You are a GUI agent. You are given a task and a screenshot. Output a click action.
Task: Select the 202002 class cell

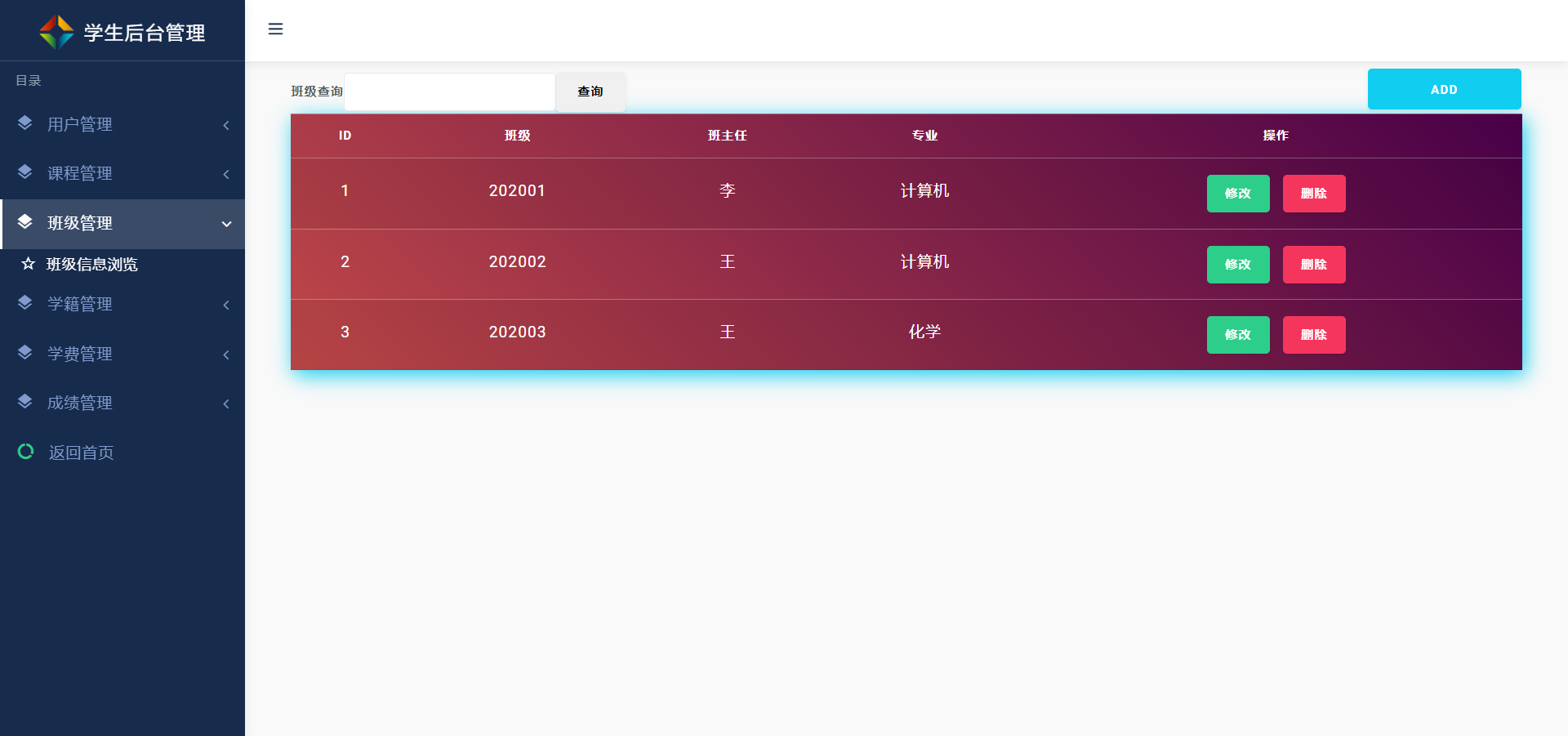coord(517,261)
